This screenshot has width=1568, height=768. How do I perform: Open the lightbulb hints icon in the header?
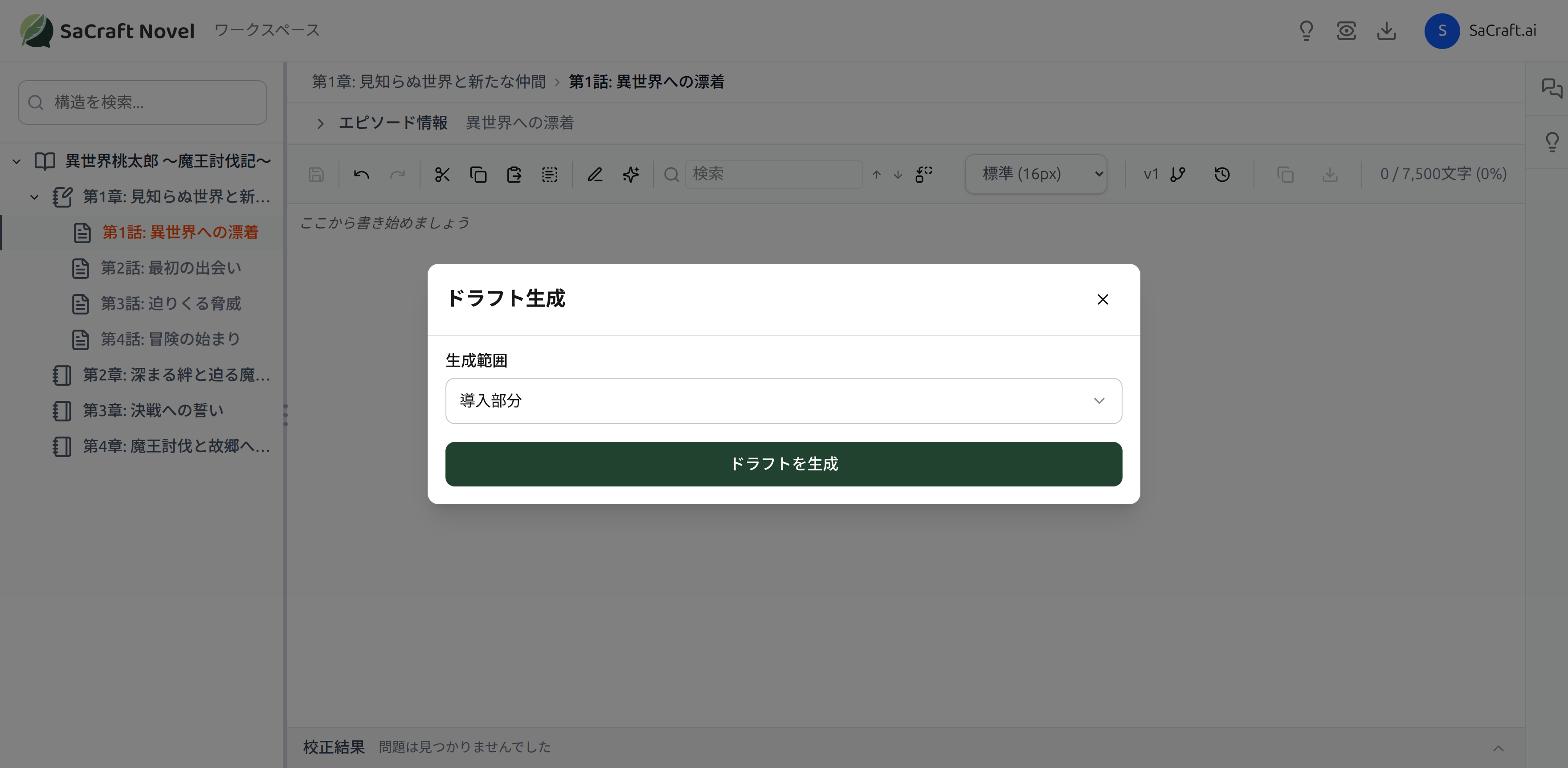1306,31
